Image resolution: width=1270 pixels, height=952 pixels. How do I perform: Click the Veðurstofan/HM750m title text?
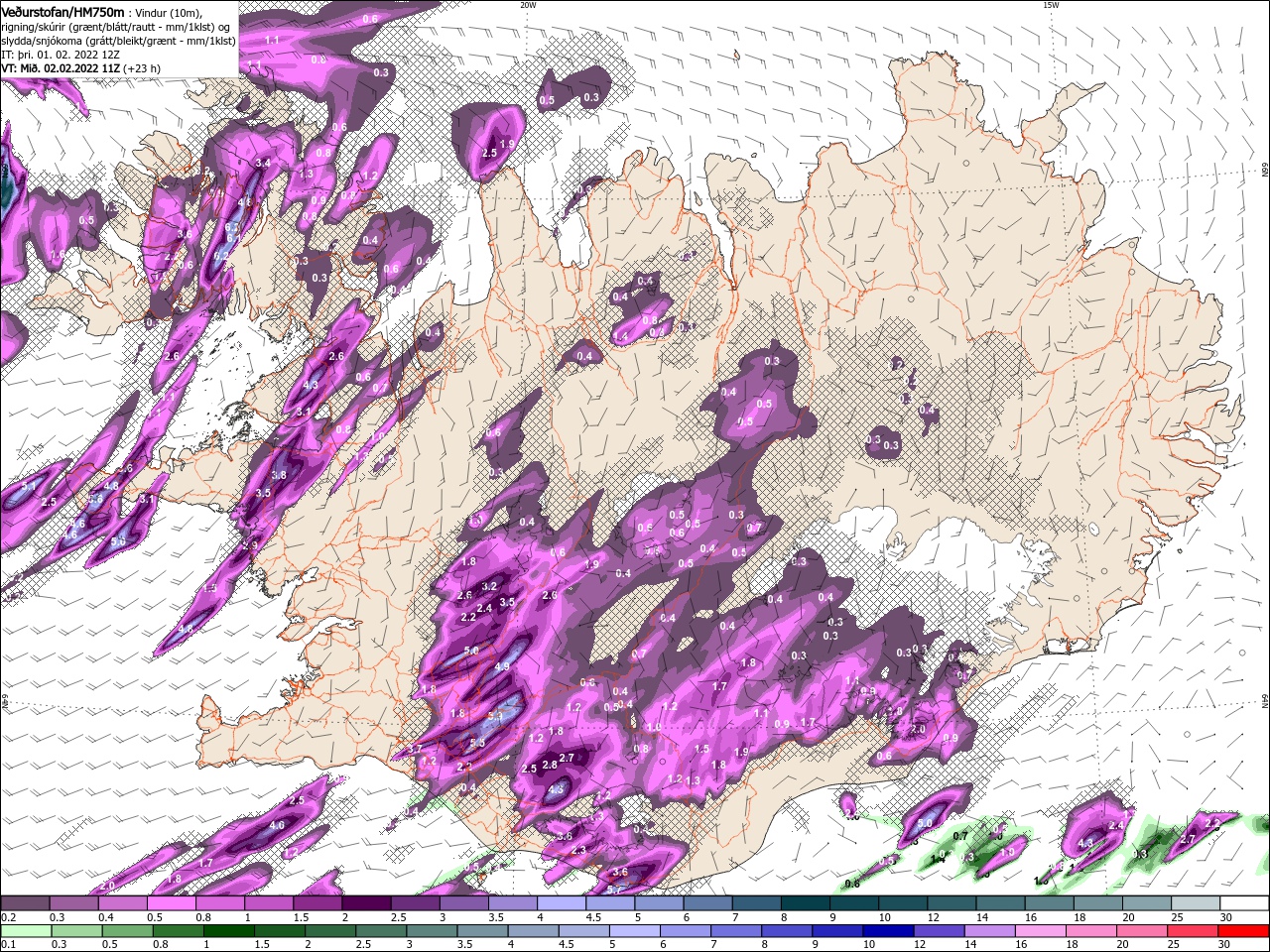pos(63,11)
